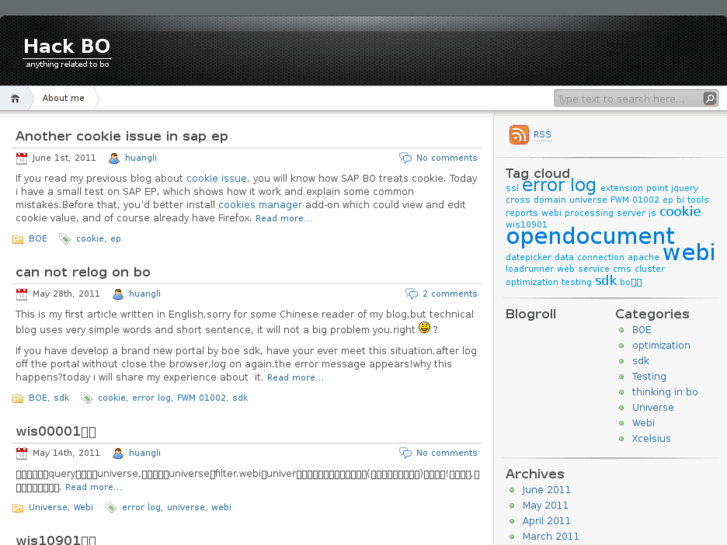Select the error log tag in tag cloud

tap(559, 185)
